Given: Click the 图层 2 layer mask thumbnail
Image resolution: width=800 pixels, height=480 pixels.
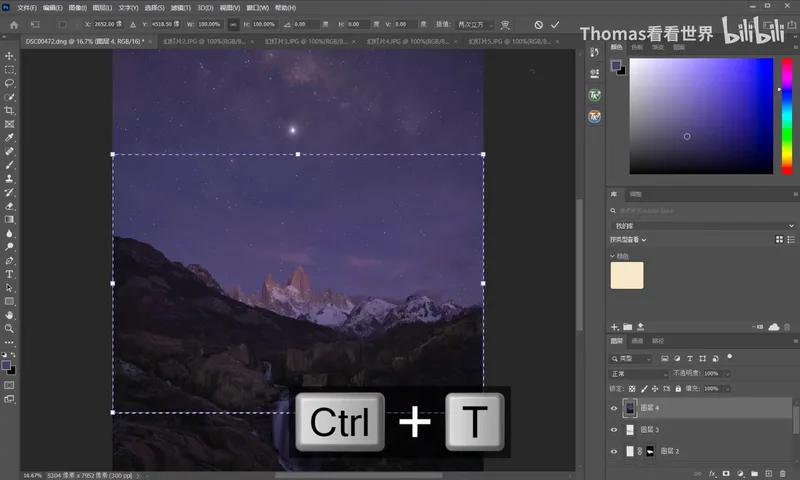Looking at the screenshot, I should (650, 451).
